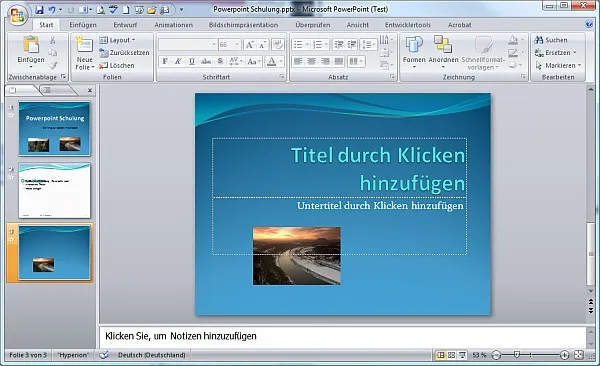Open the Formen shapes gallery
Image resolution: width=600 pixels, height=366 pixels.
coord(414,52)
